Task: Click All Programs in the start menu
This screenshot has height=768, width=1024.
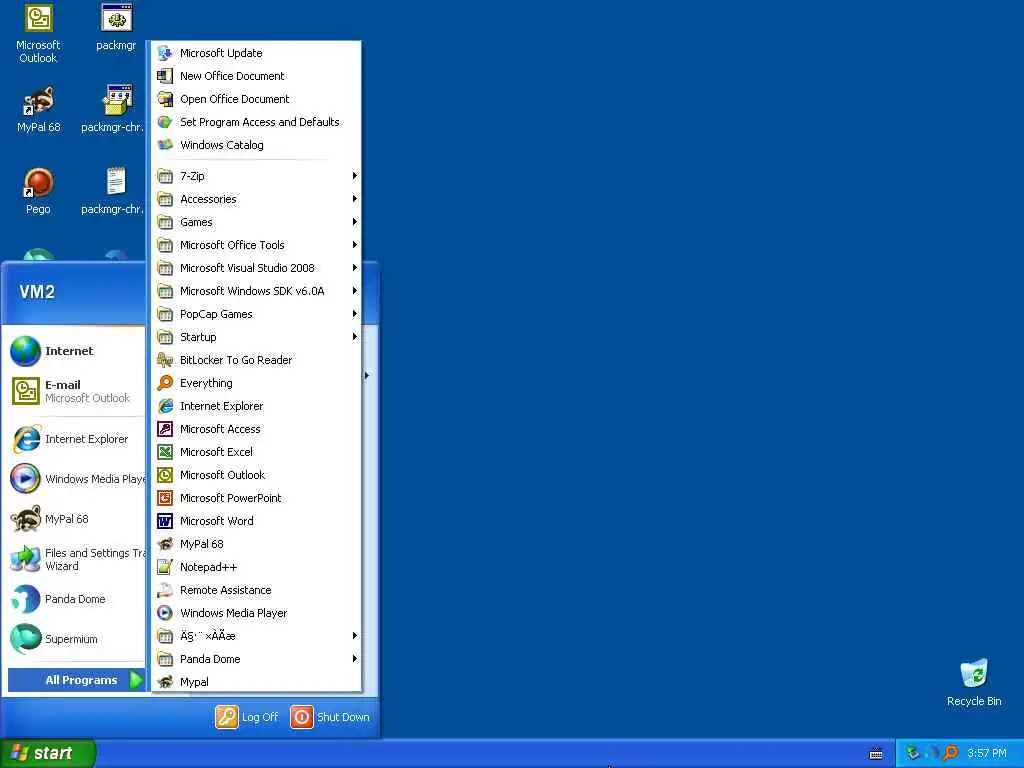Action: tap(76, 680)
